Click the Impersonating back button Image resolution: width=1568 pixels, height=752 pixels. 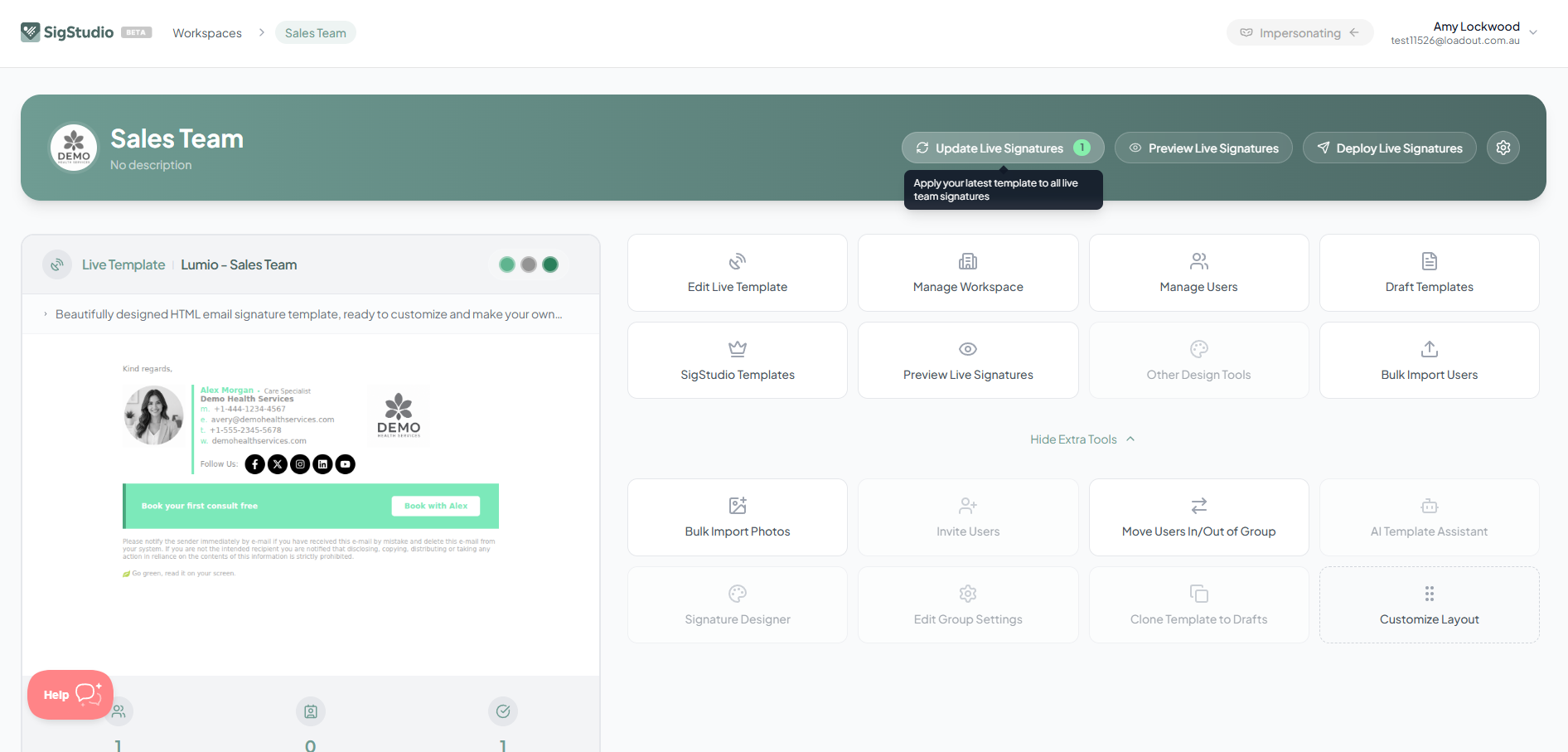[1299, 33]
